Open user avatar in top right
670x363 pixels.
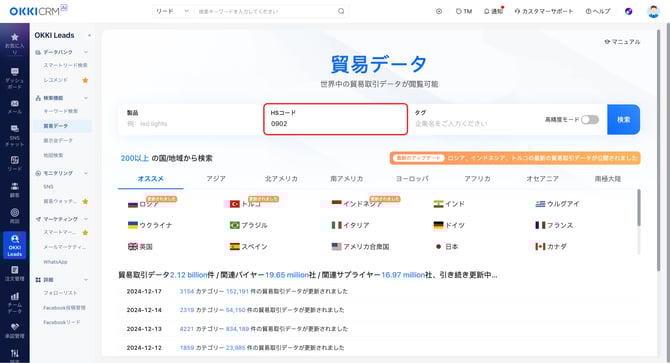pos(653,11)
